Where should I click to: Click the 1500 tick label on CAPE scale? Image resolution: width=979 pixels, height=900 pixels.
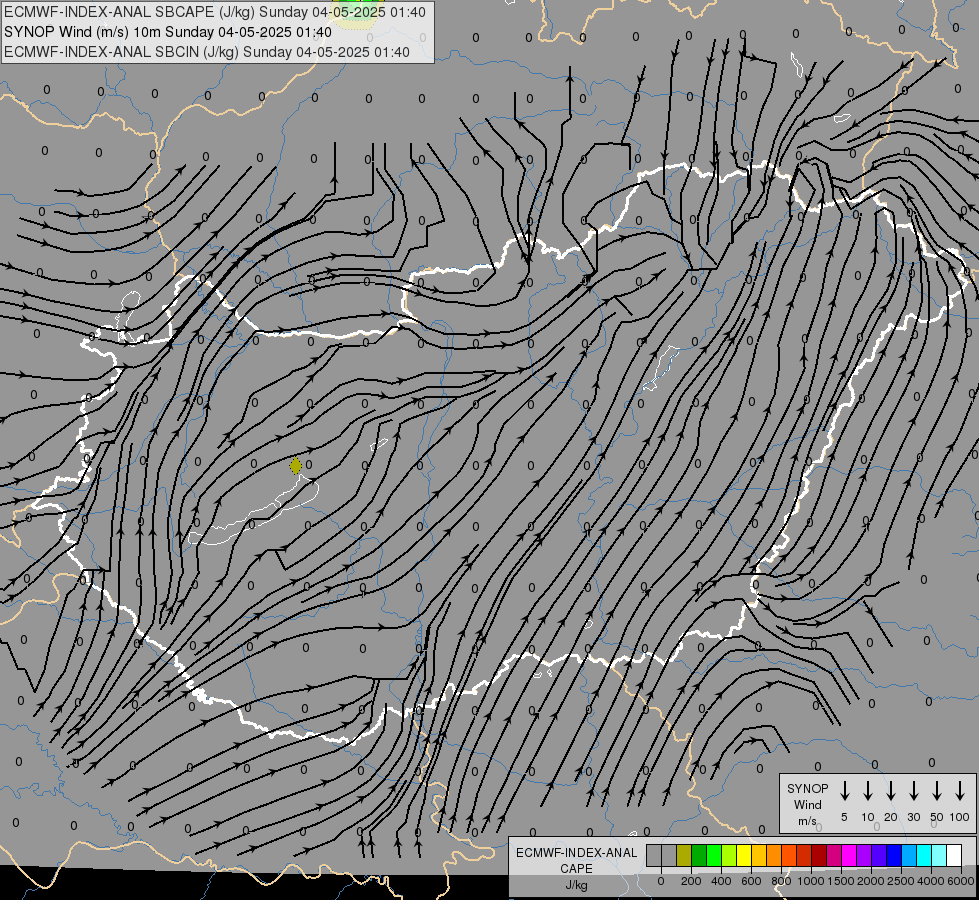point(841,881)
